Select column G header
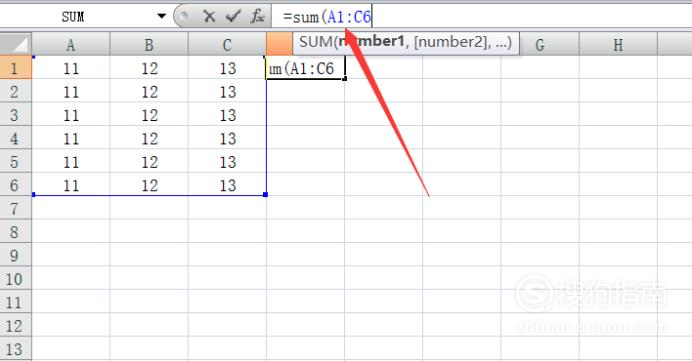692x361 pixels. tap(540, 45)
